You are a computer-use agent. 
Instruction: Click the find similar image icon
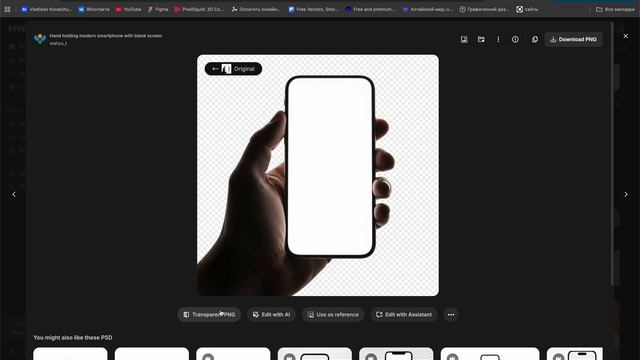(x=464, y=40)
